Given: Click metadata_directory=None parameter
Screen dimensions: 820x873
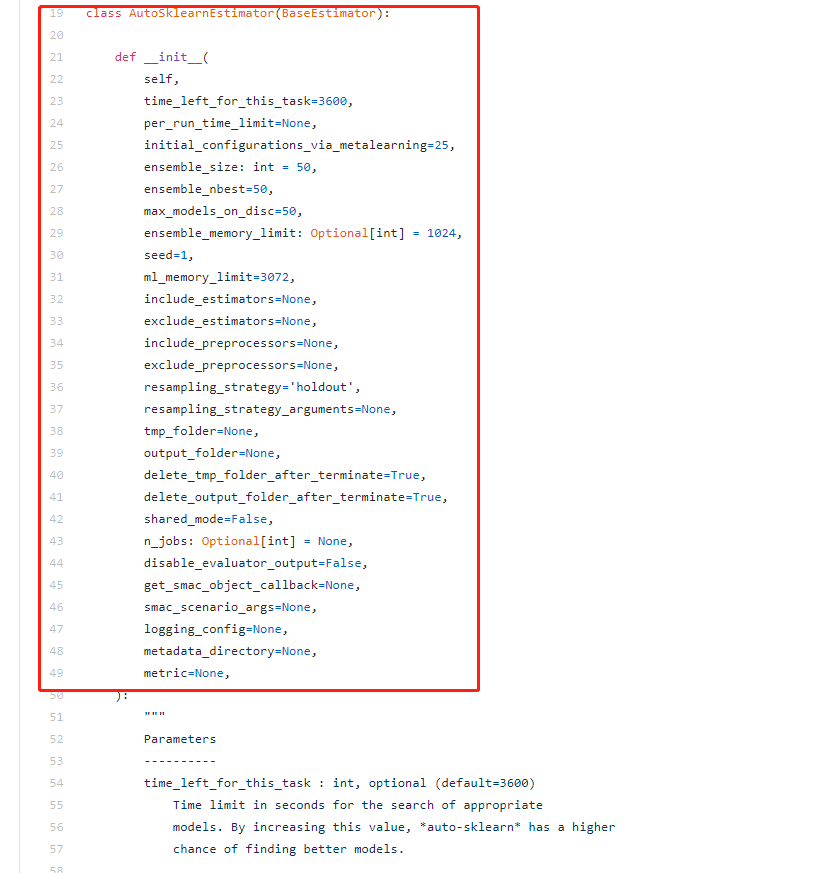Looking at the screenshot, I should tap(227, 651).
